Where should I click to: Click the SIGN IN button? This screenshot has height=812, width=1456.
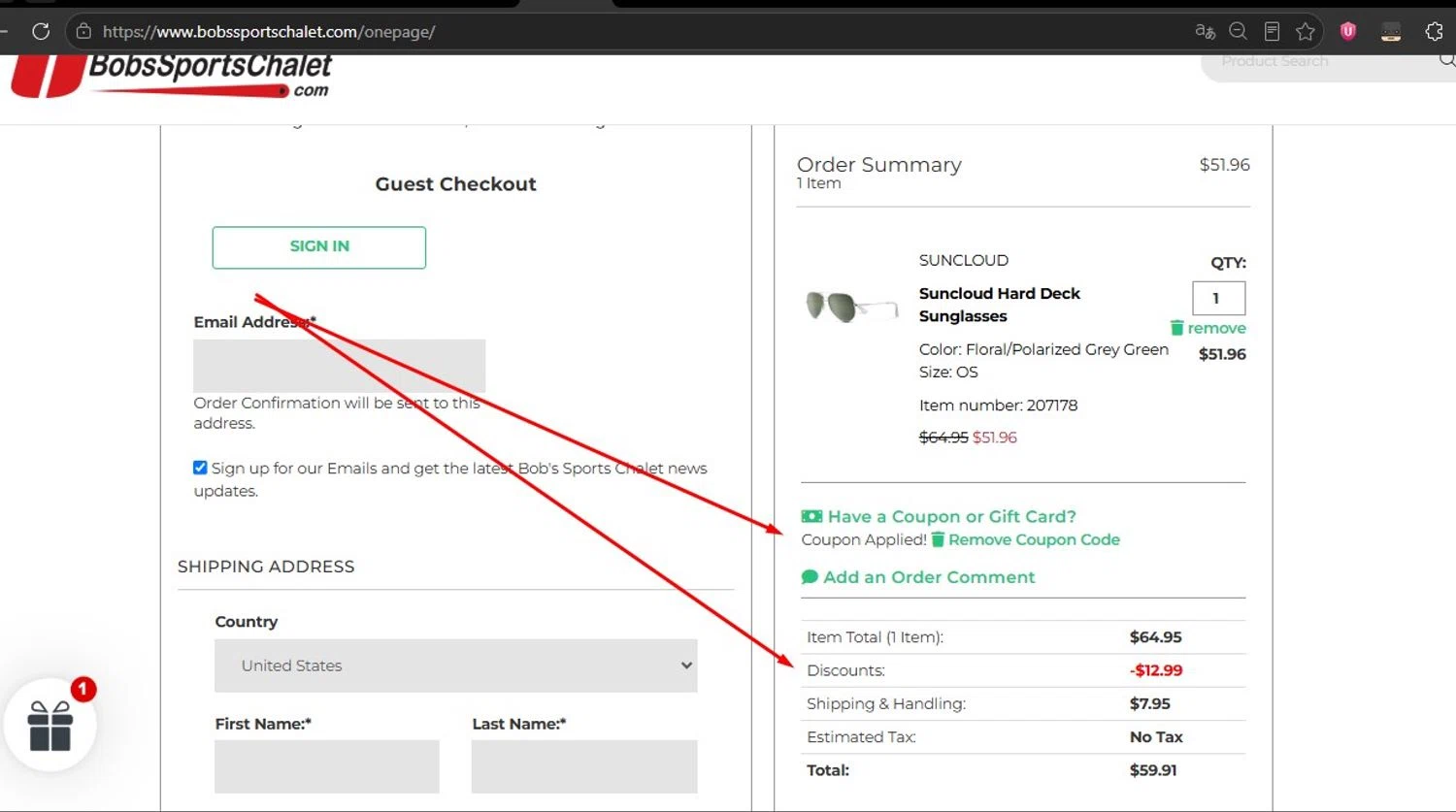coord(319,247)
